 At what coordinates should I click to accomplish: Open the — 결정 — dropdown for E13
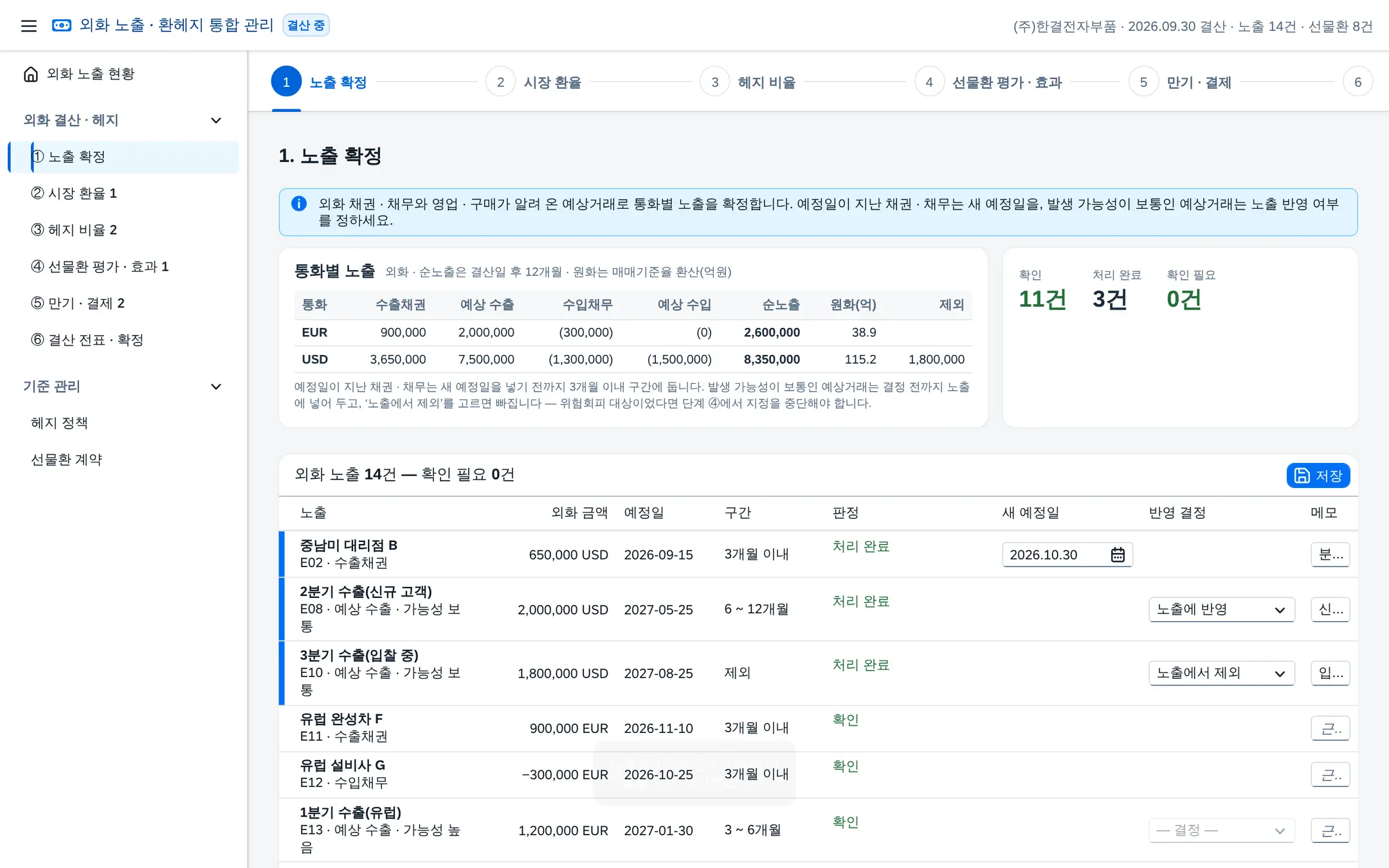[x=1221, y=831]
